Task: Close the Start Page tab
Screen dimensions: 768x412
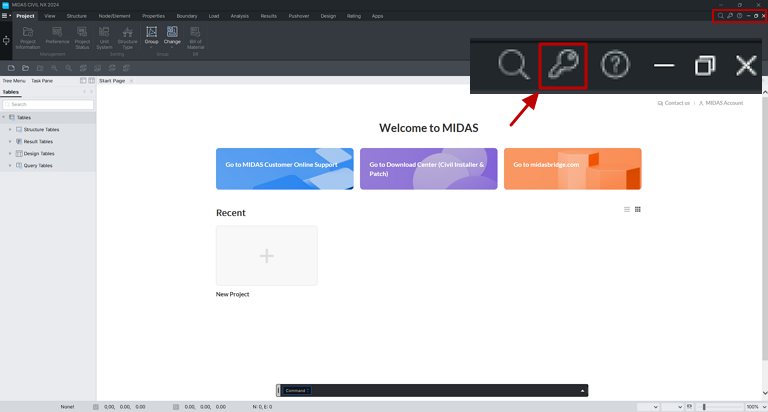Action: pyautogui.click(x=131, y=81)
